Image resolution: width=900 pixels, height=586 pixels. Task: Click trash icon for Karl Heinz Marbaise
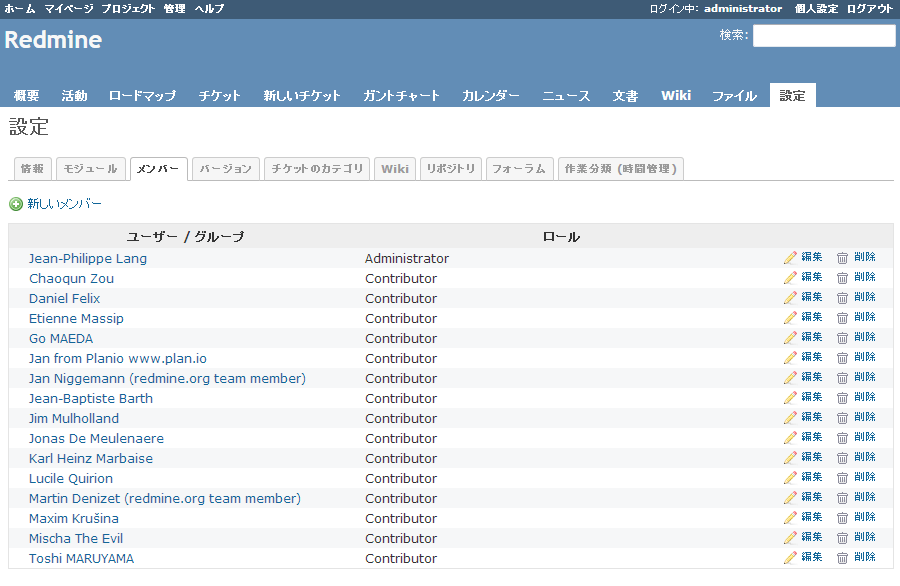[842, 457]
